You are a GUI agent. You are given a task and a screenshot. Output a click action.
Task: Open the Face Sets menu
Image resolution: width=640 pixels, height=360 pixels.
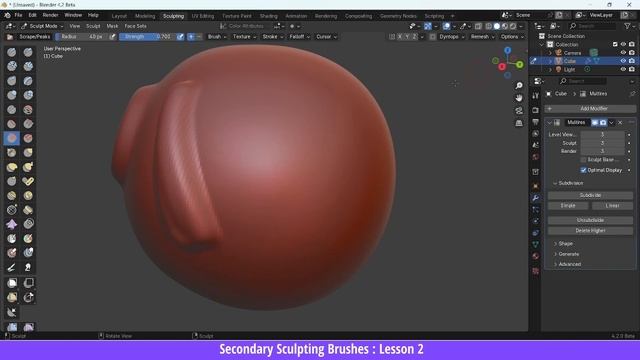pos(136,26)
